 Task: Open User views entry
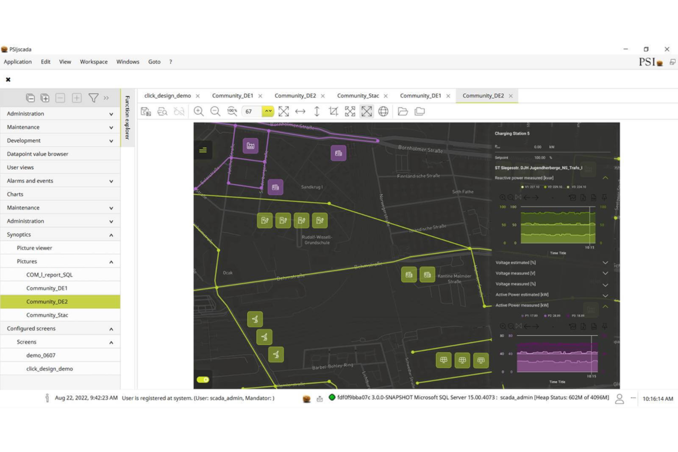tap(60, 167)
